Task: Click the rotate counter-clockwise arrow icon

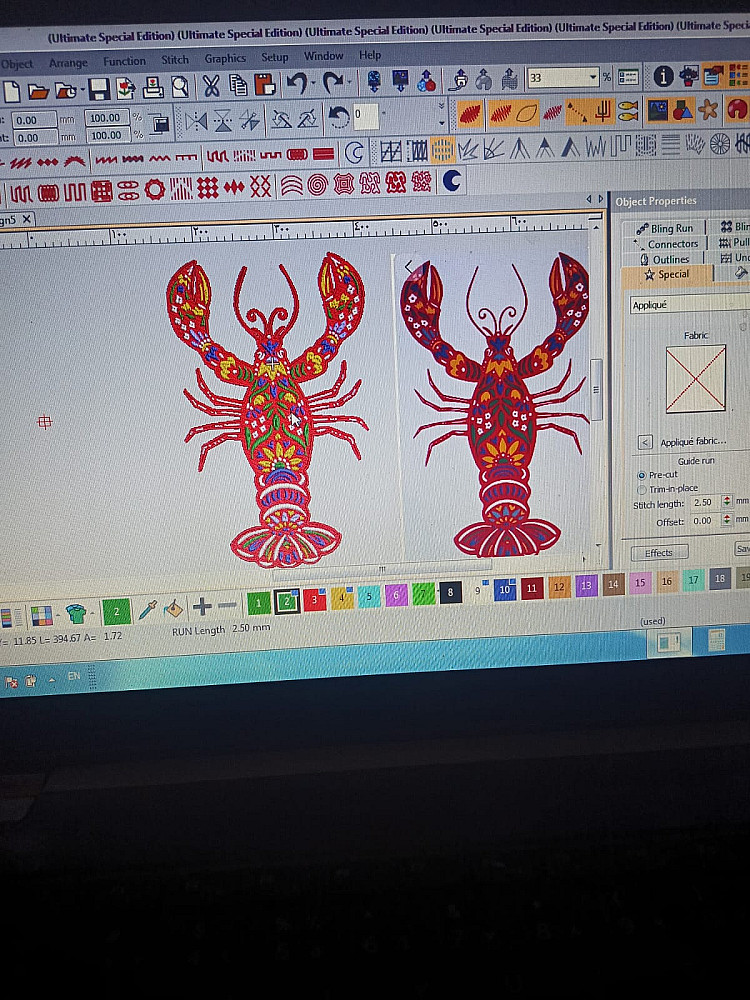Action: coord(338,117)
